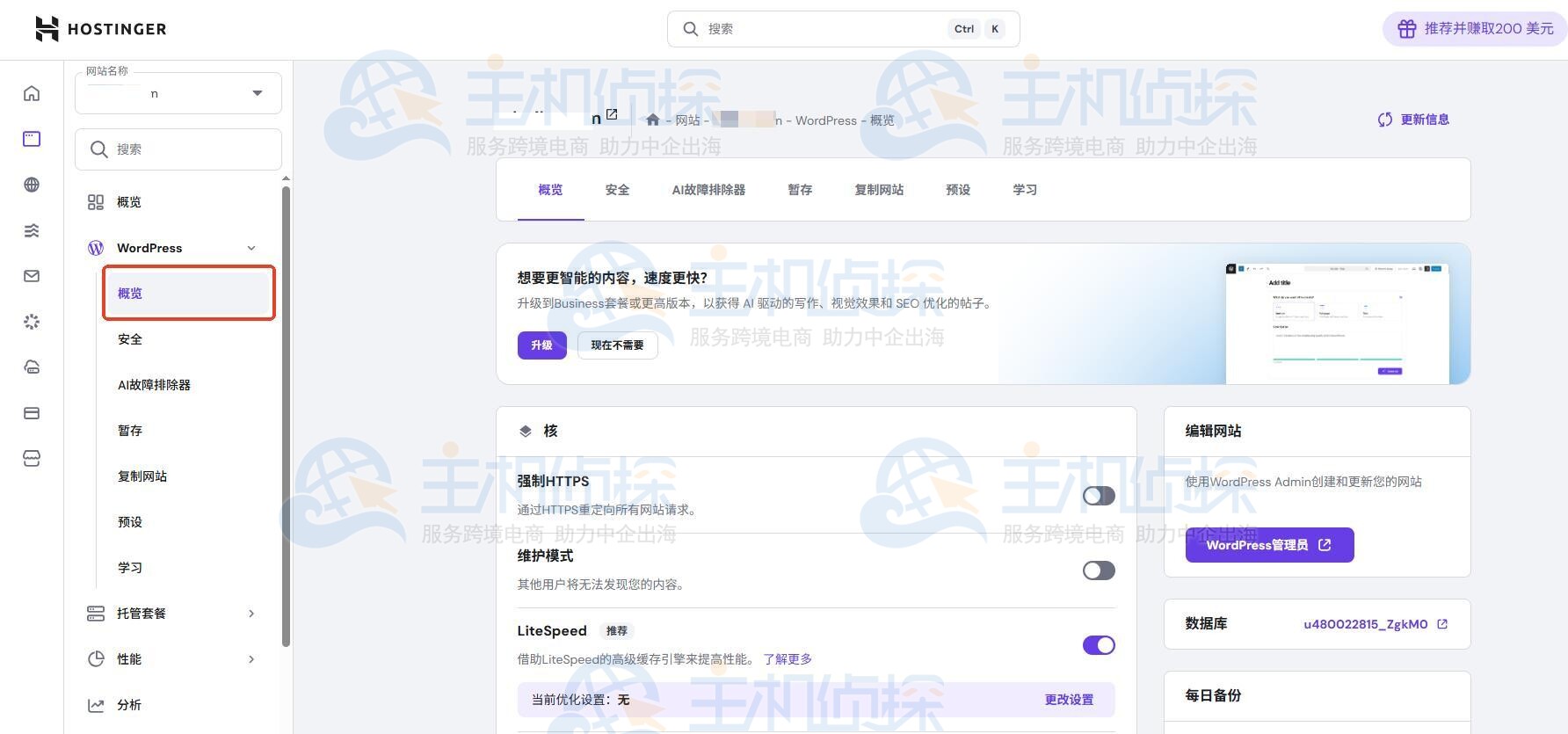
Task: Open the home icon in left rail
Action: click(32, 93)
